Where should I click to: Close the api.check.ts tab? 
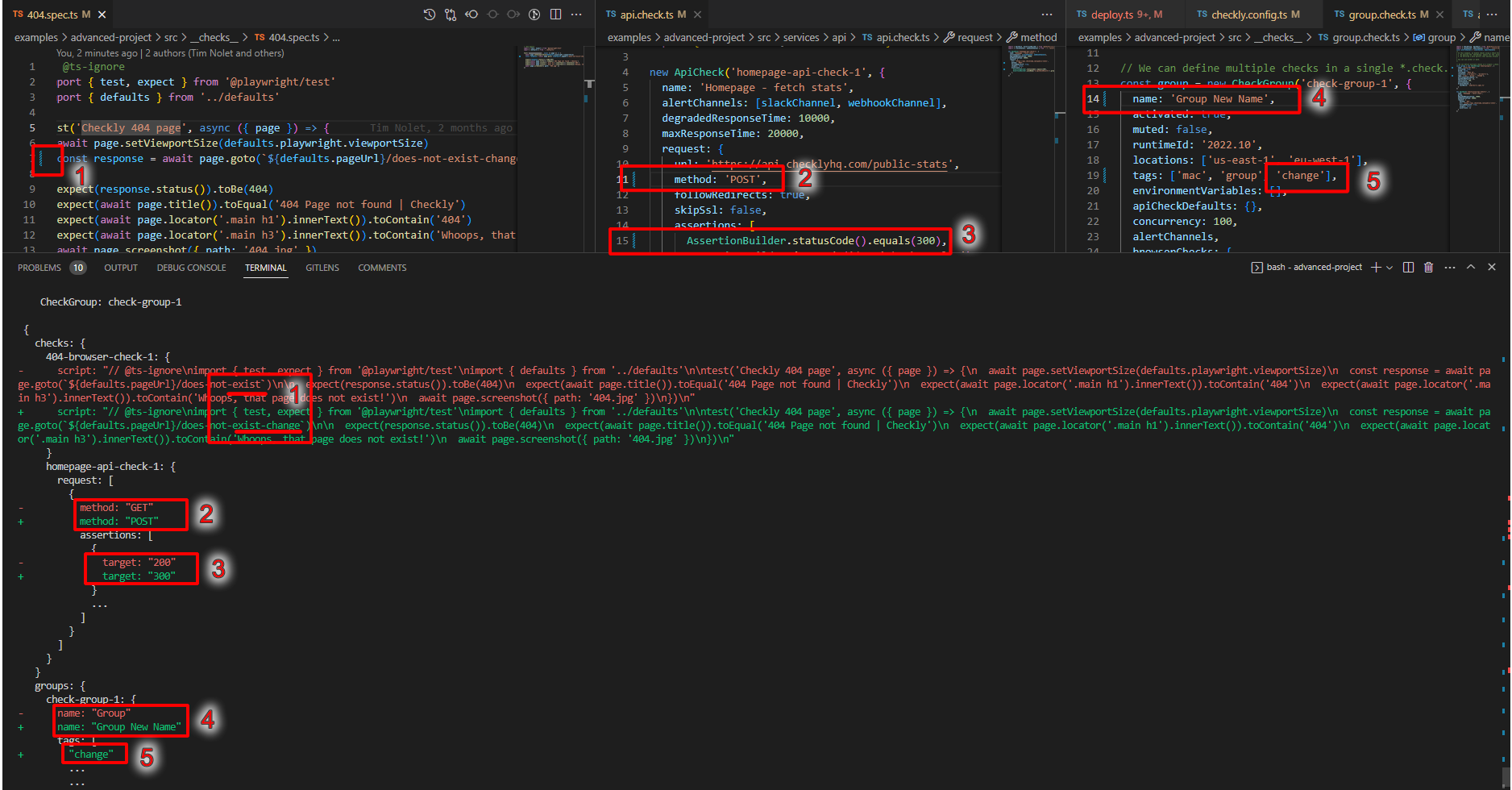coord(698,15)
